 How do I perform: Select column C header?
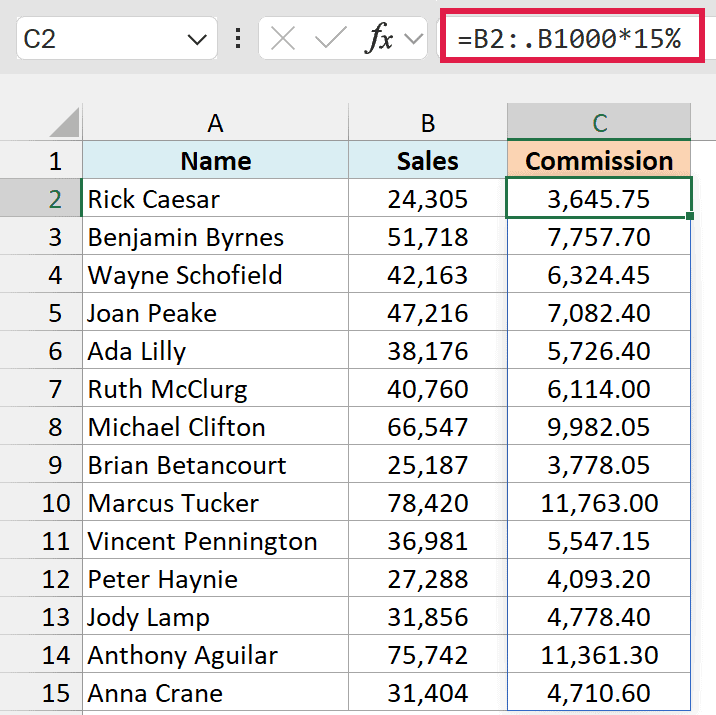coord(599,122)
